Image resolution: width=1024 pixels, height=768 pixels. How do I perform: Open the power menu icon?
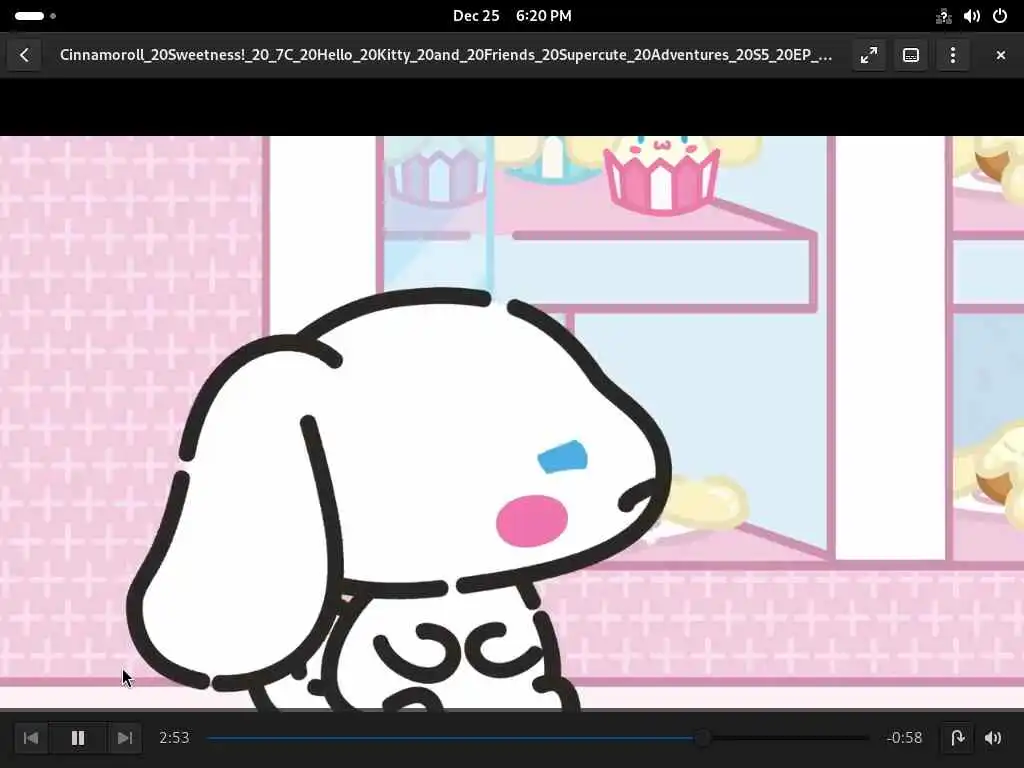(1000, 16)
